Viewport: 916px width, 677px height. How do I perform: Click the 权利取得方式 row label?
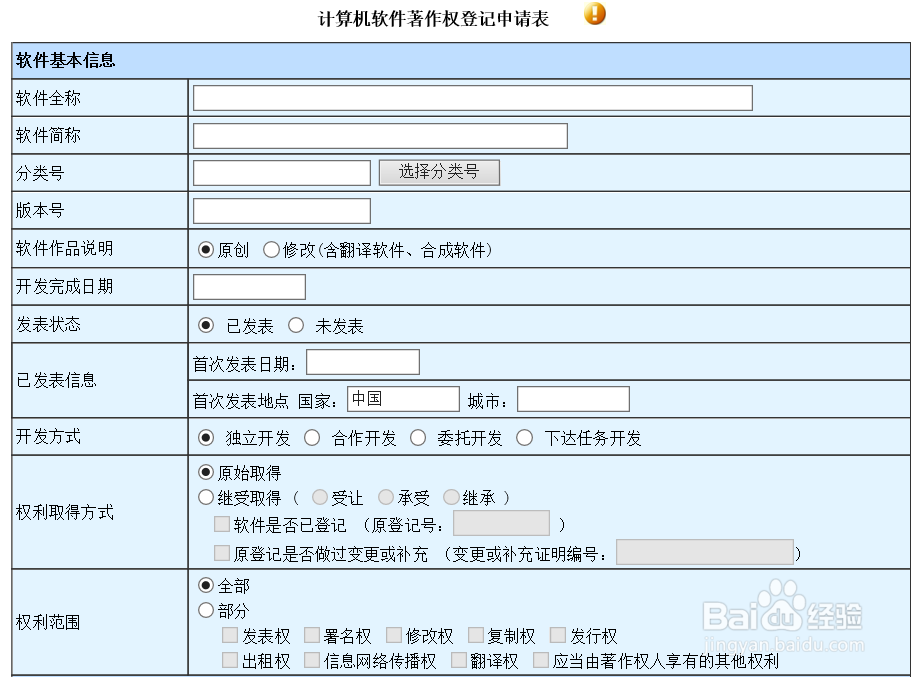click(64, 512)
